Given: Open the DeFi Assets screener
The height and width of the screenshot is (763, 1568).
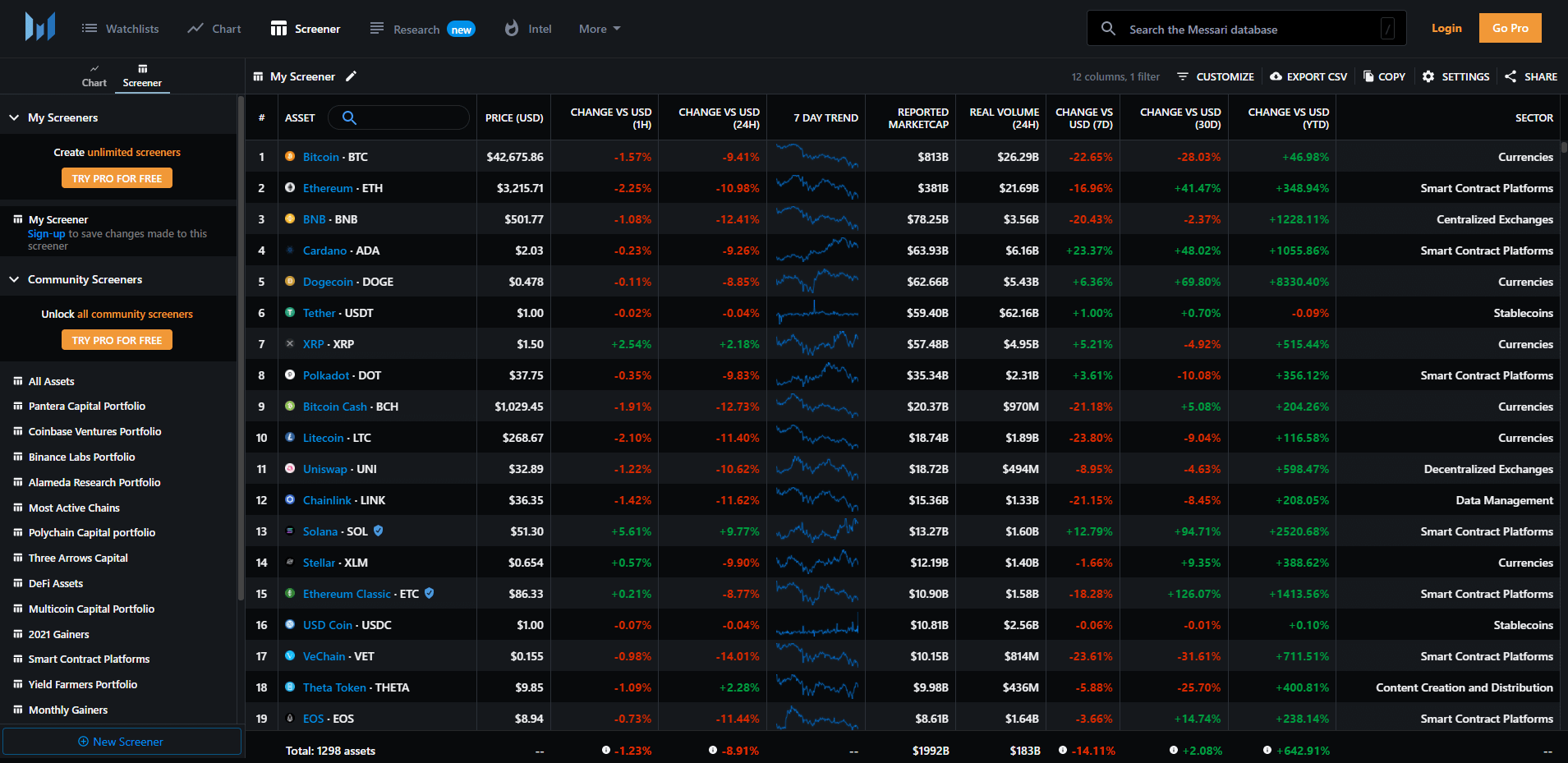Looking at the screenshot, I should pyautogui.click(x=56, y=584).
